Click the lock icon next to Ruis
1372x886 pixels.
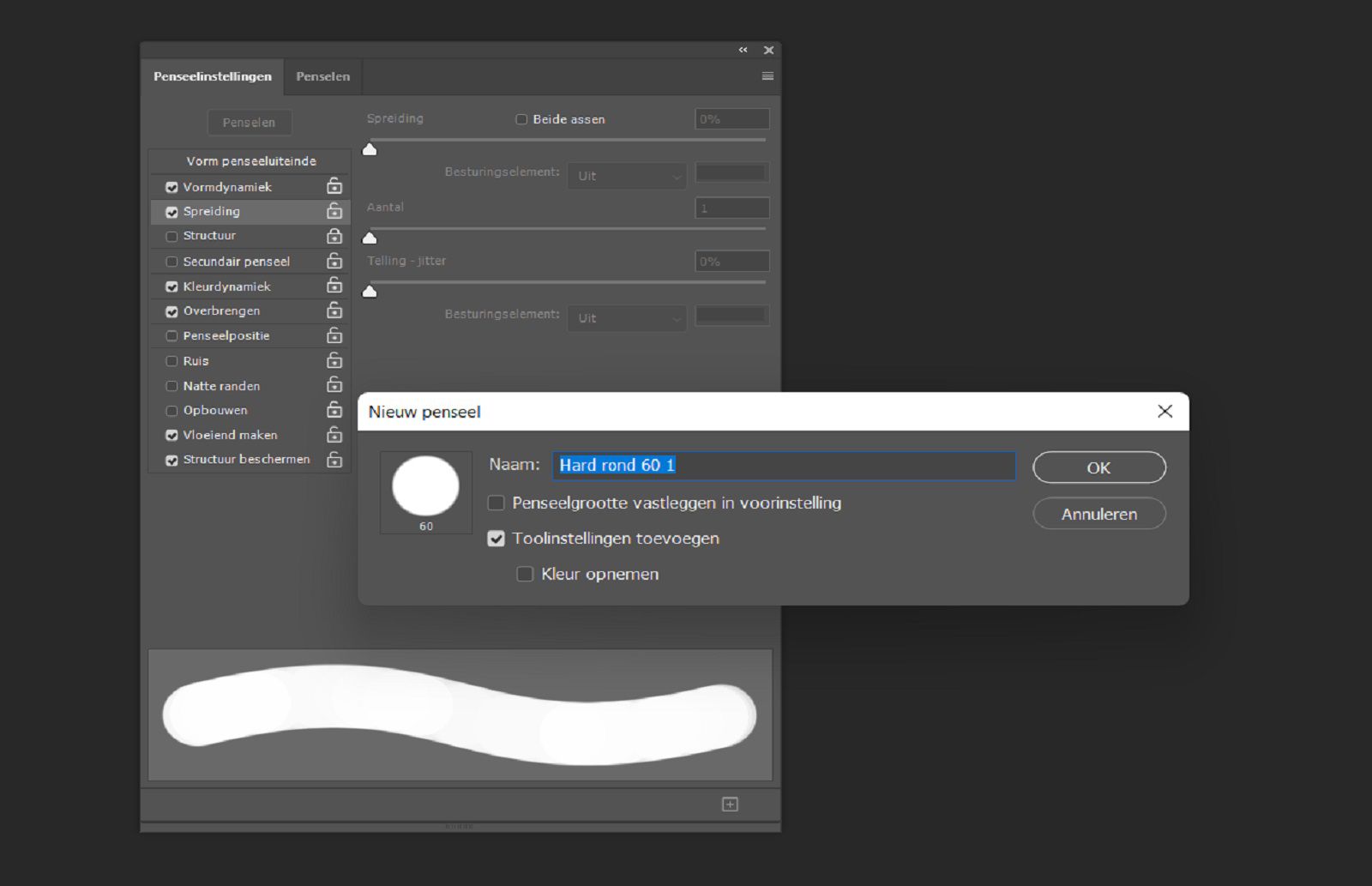point(334,360)
